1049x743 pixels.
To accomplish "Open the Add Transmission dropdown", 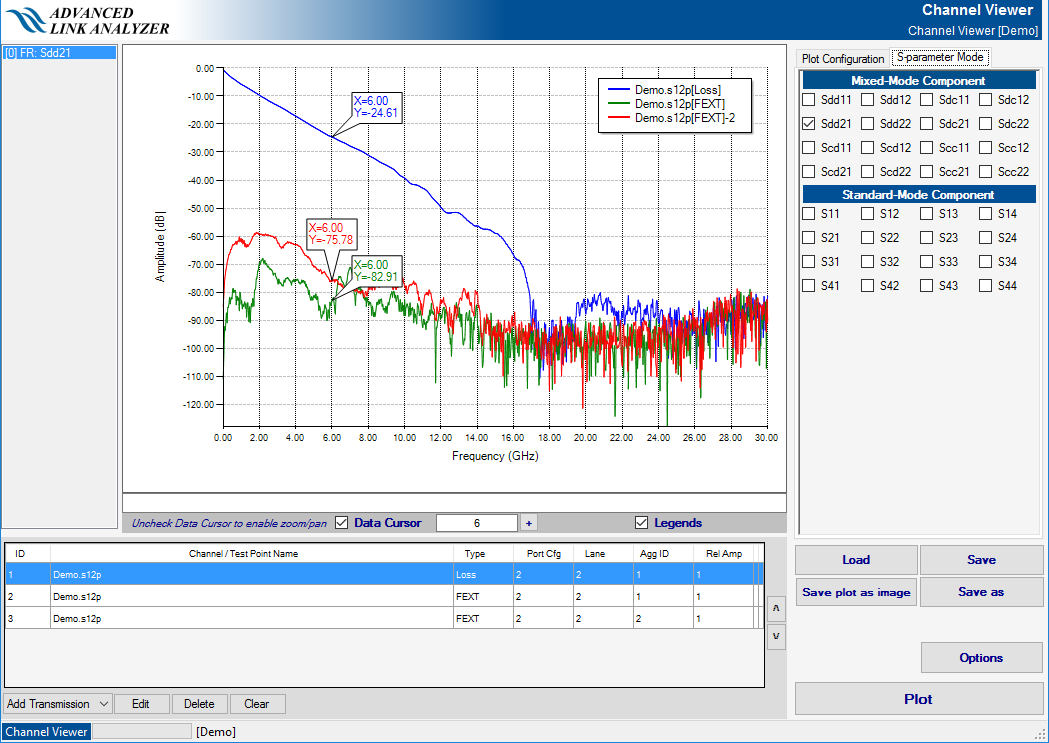I will (58, 704).
